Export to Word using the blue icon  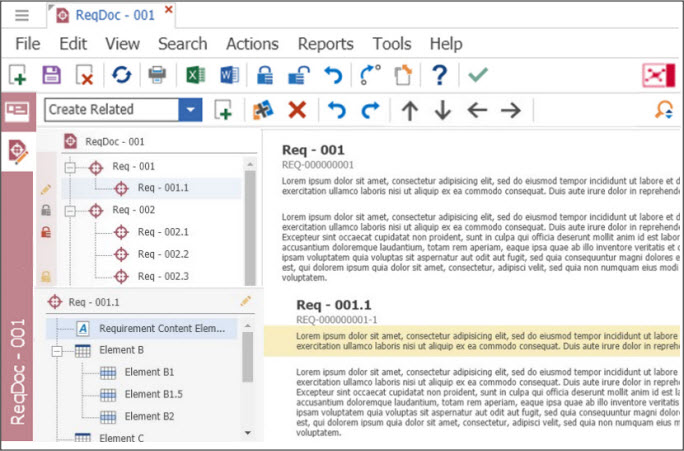(x=228, y=75)
